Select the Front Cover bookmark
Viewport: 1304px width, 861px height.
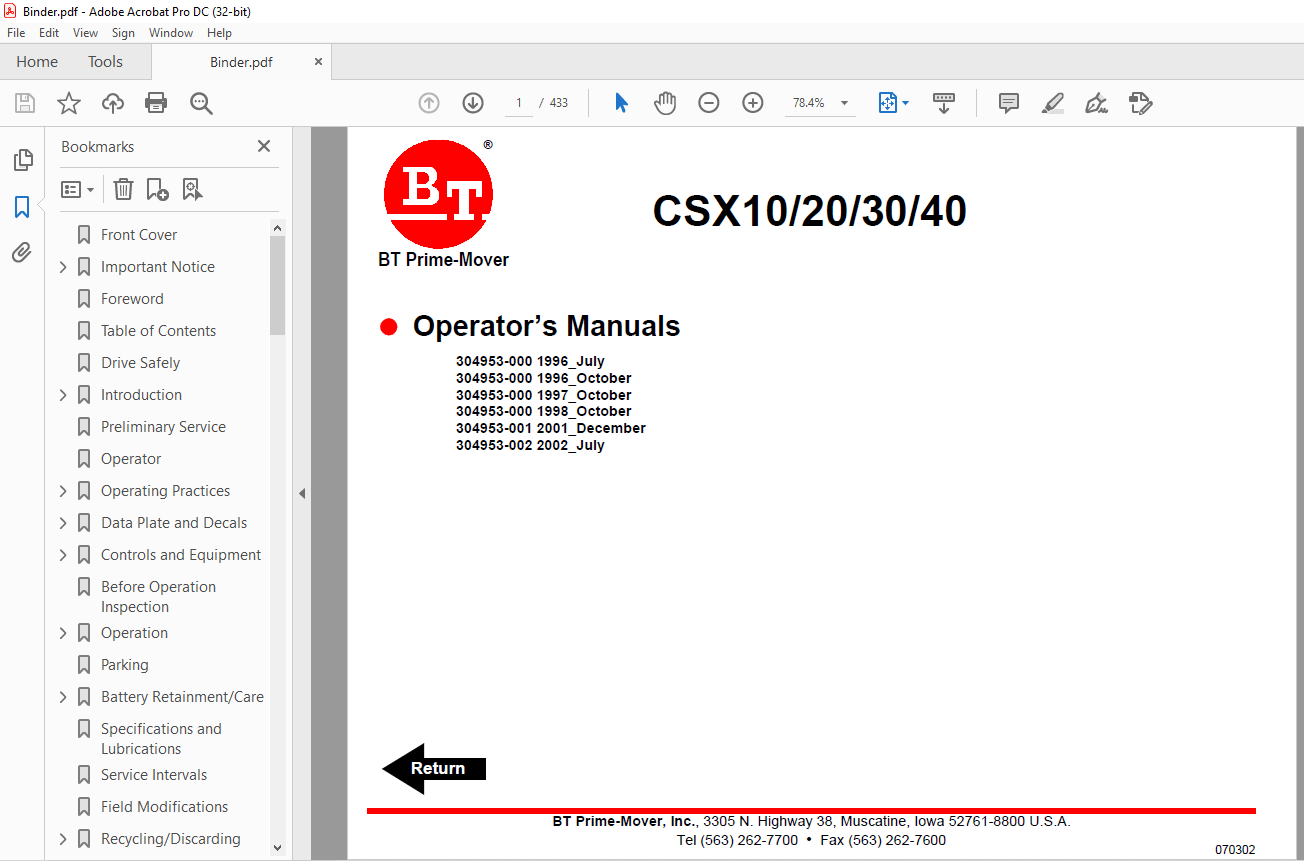[x=139, y=235]
